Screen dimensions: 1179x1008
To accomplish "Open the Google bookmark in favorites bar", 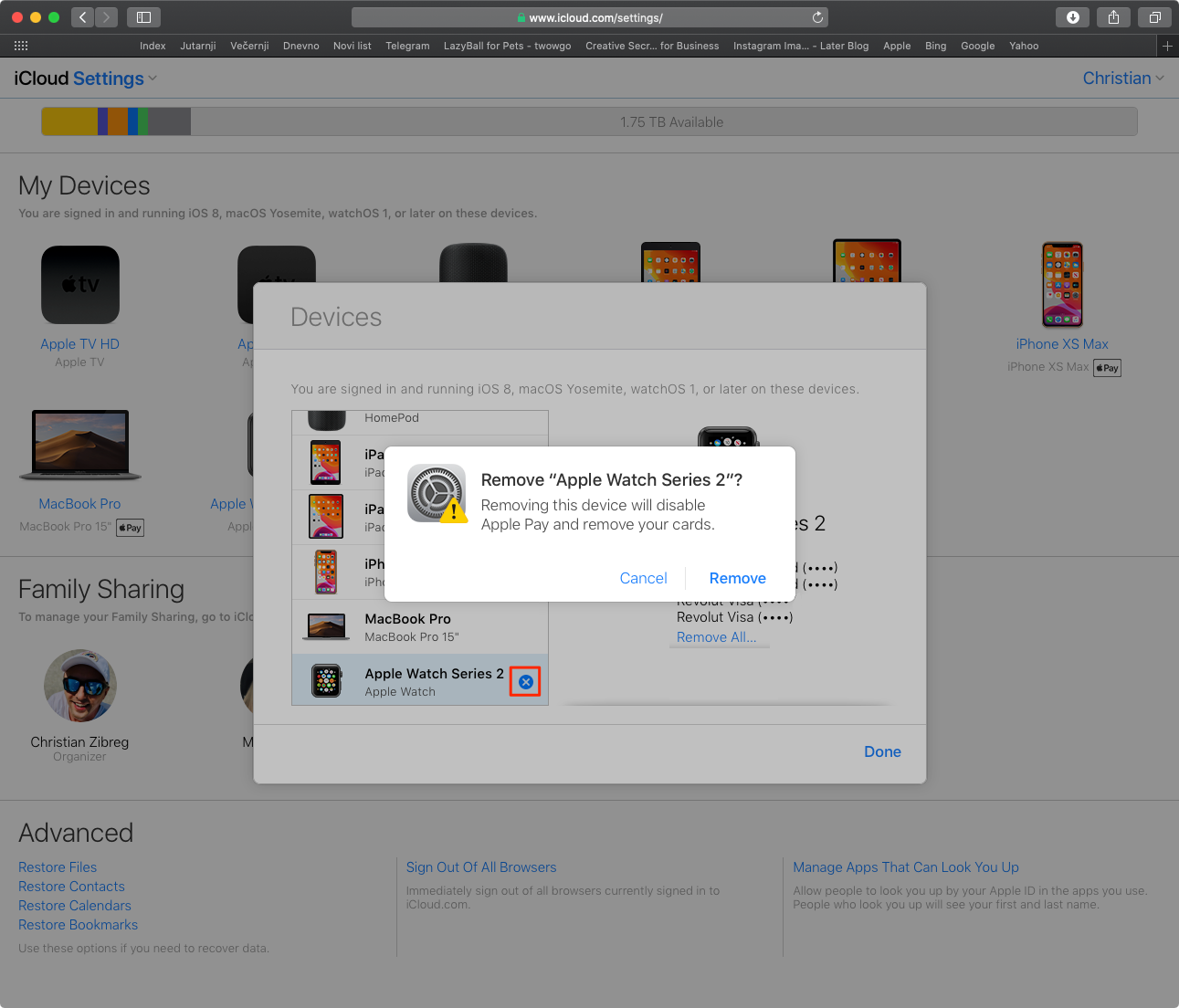I will point(977,46).
